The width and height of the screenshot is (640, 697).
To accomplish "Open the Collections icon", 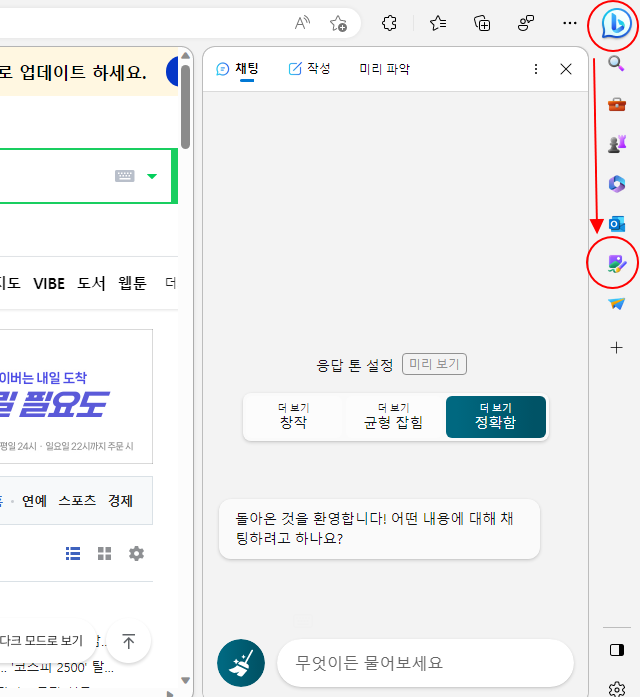I will click(482, 23).
